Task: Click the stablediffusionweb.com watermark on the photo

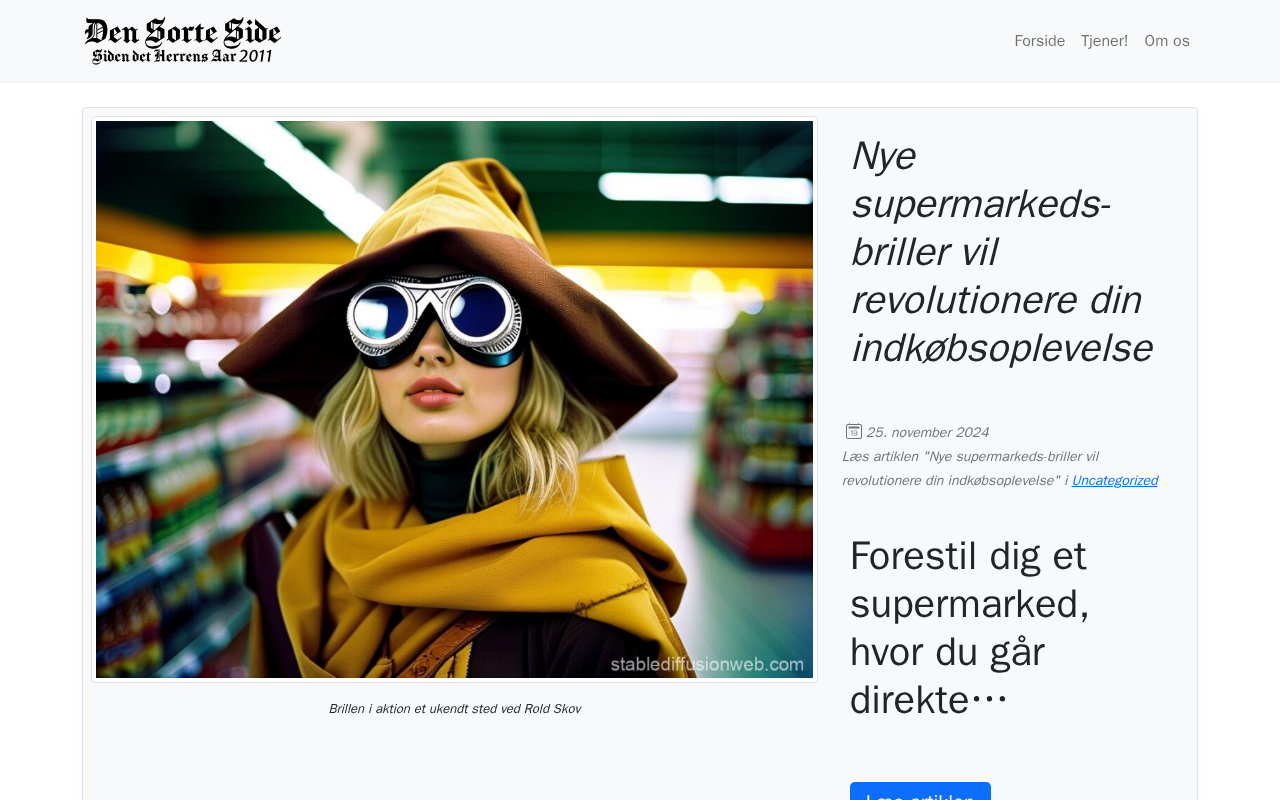Action: tap(707, 664)
